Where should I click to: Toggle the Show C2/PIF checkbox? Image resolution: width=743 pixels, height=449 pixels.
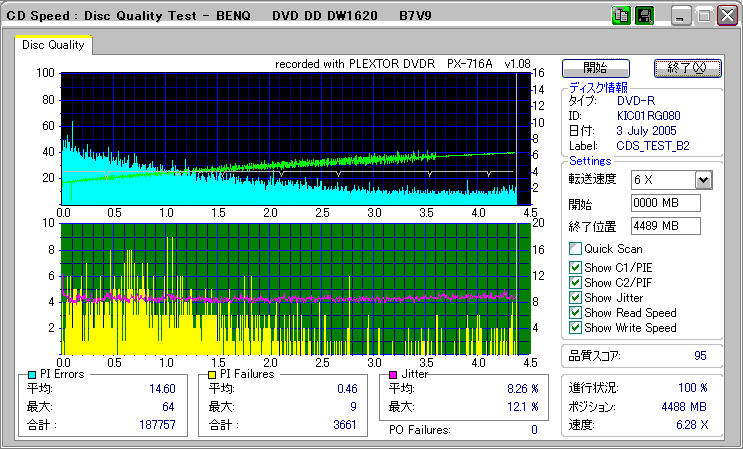coord(575,282)
